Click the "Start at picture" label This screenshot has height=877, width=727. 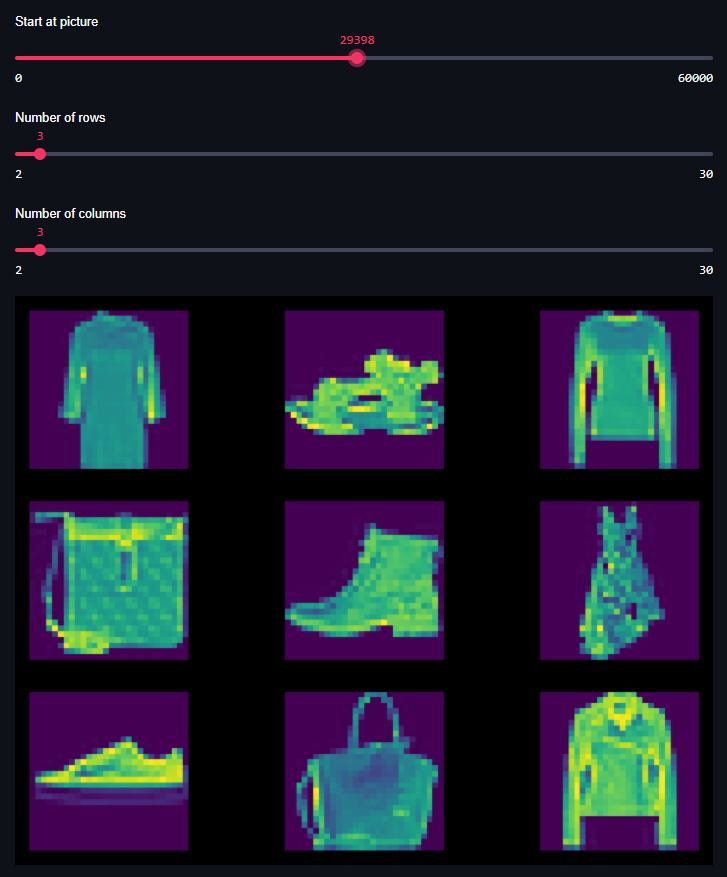pyautogui.click(x=57, y=21)
